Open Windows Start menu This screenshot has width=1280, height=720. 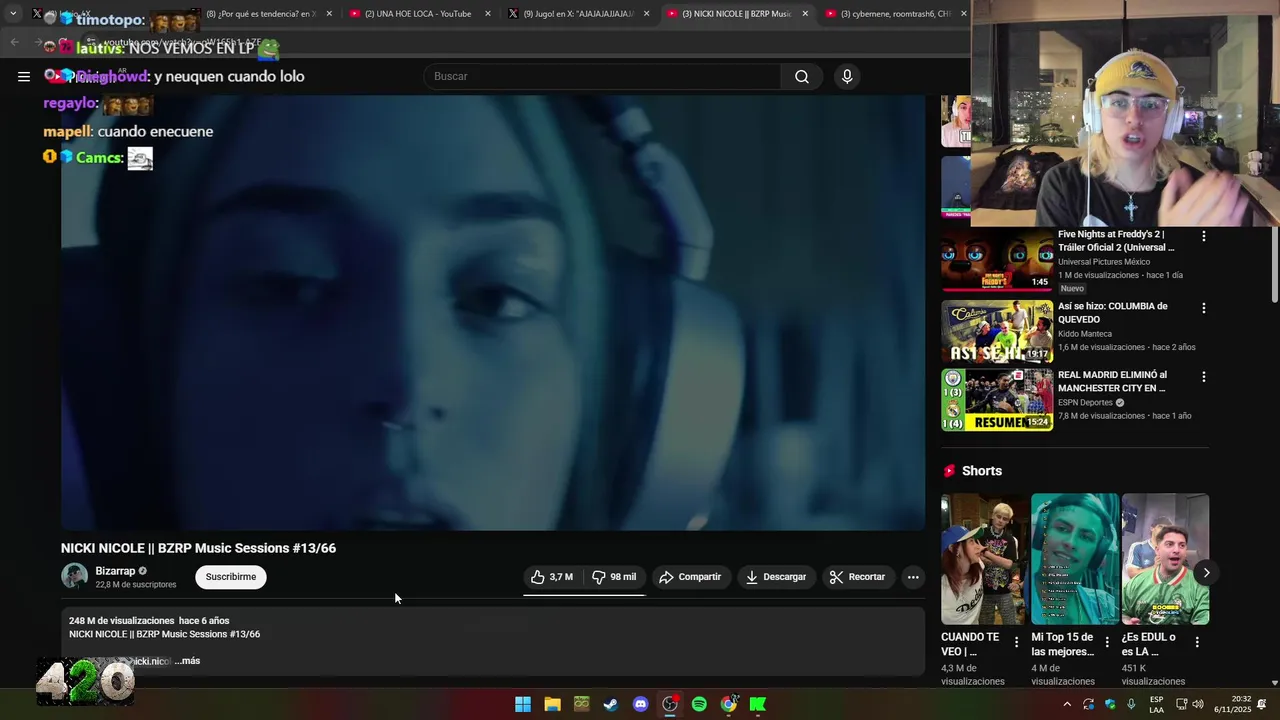click(523, 705)
